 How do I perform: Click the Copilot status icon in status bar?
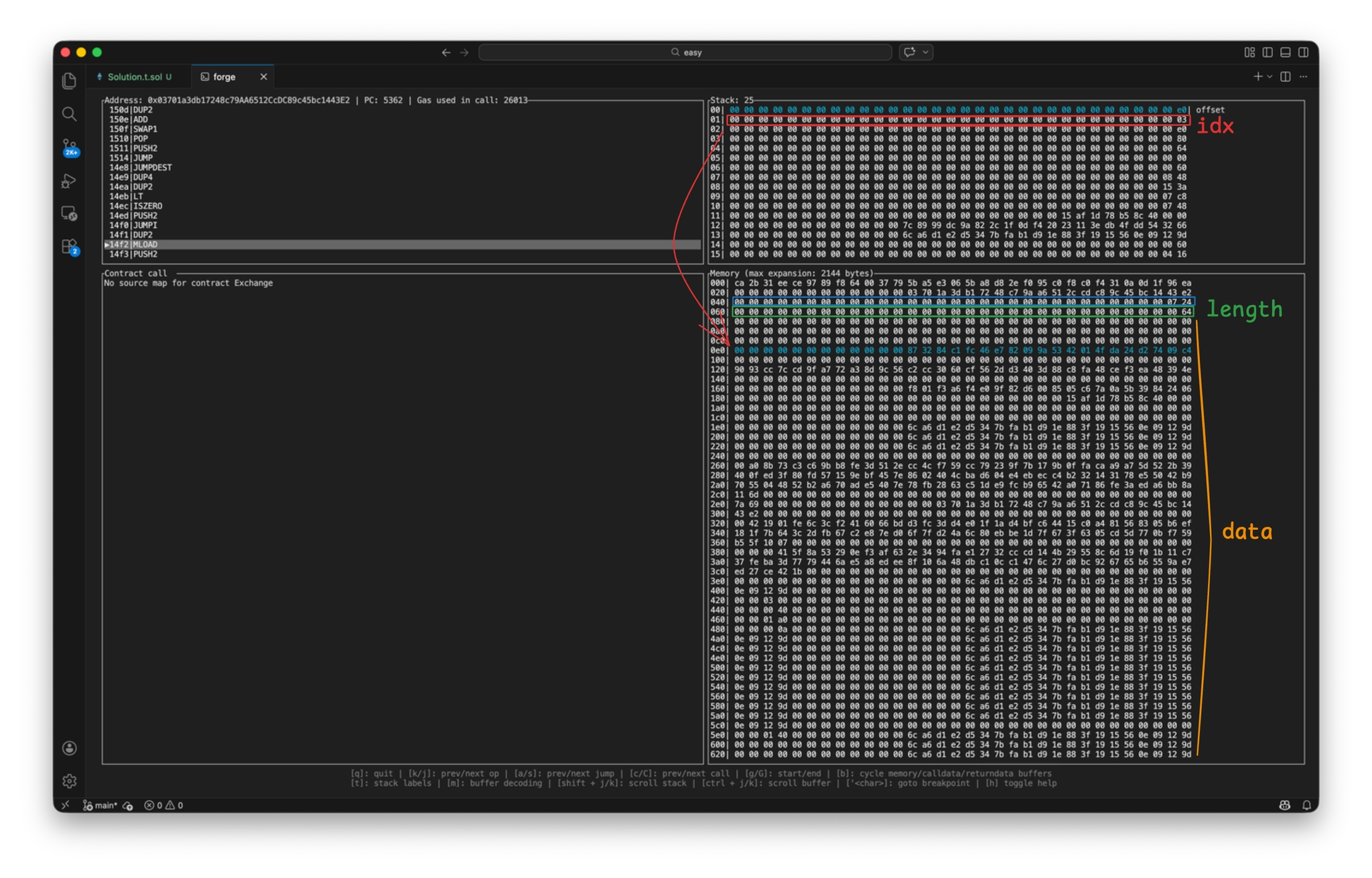click(x=1284, y=805)
